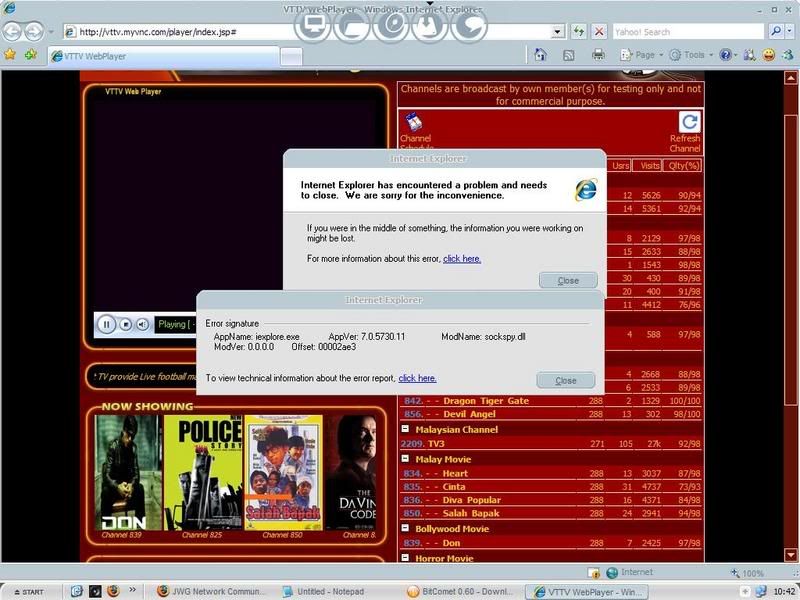Click the yellow smiley face toolbar icon
This screenshot has width=800, height=600.
click(768, 55)
